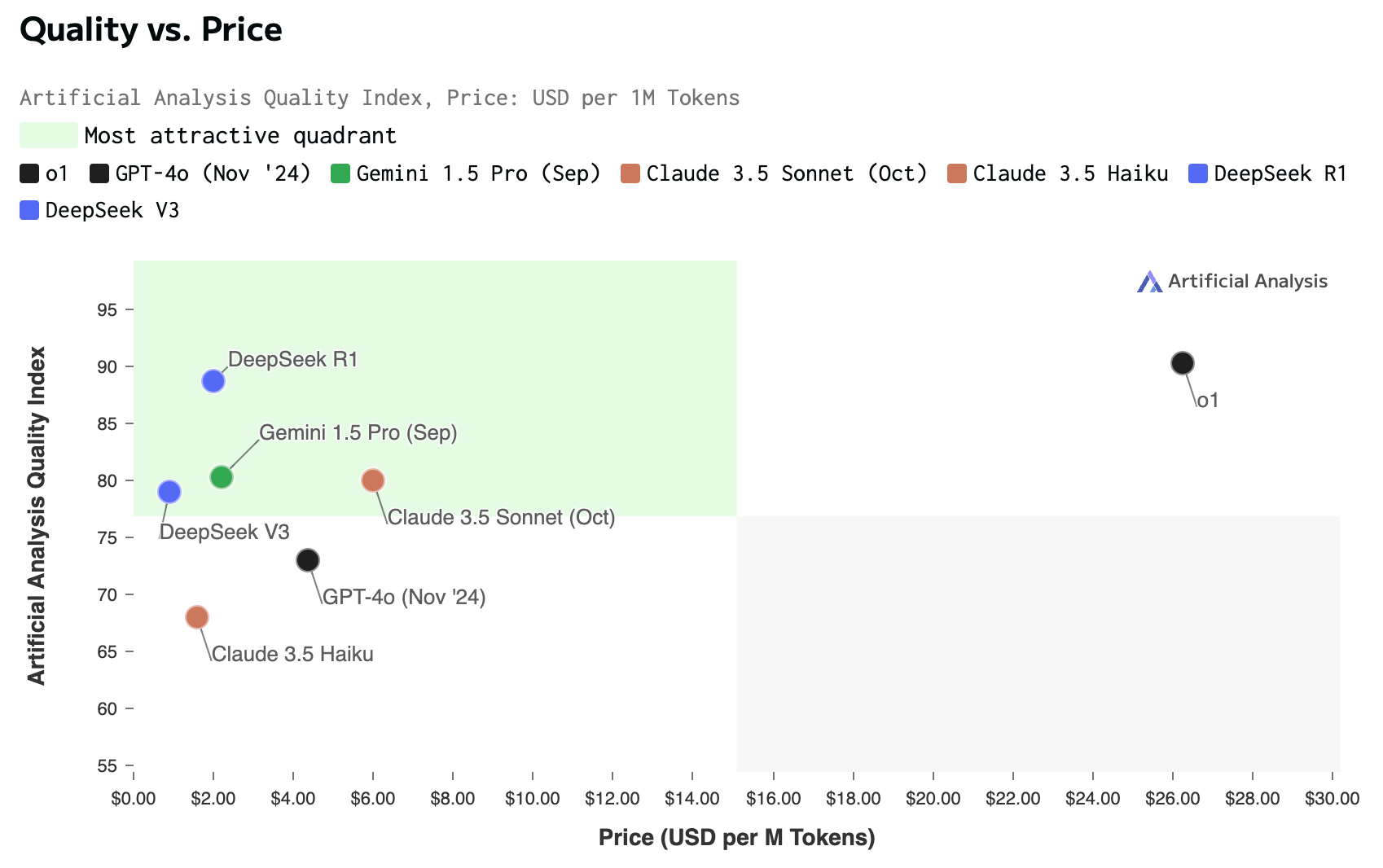The width and height of the screenshot is (1383, 868).
Task: Toggle the o1 legend swatch
Action: pos(29,173)
